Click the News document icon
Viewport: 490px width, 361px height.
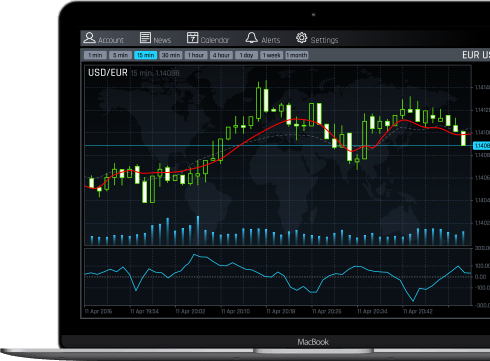[x=145, y=37]
